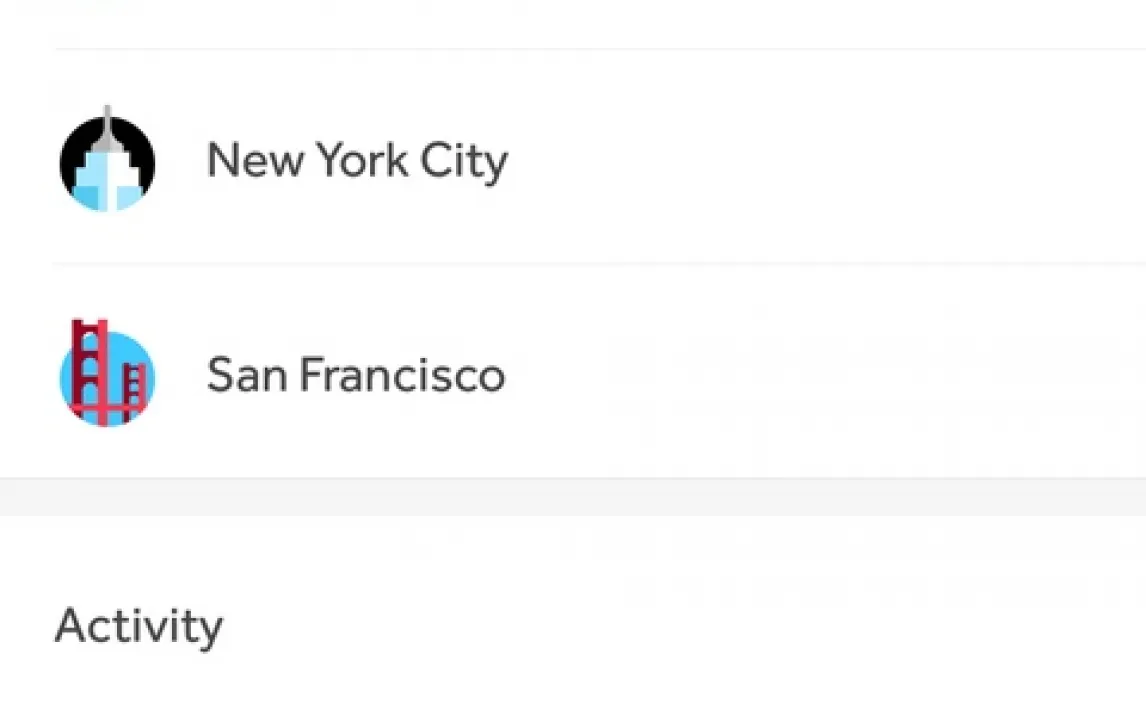The height and width of the screenshot is (716, 1146).
Task: Click the black round New York badge
Action: pyautogui.click(x=107, y=162)
